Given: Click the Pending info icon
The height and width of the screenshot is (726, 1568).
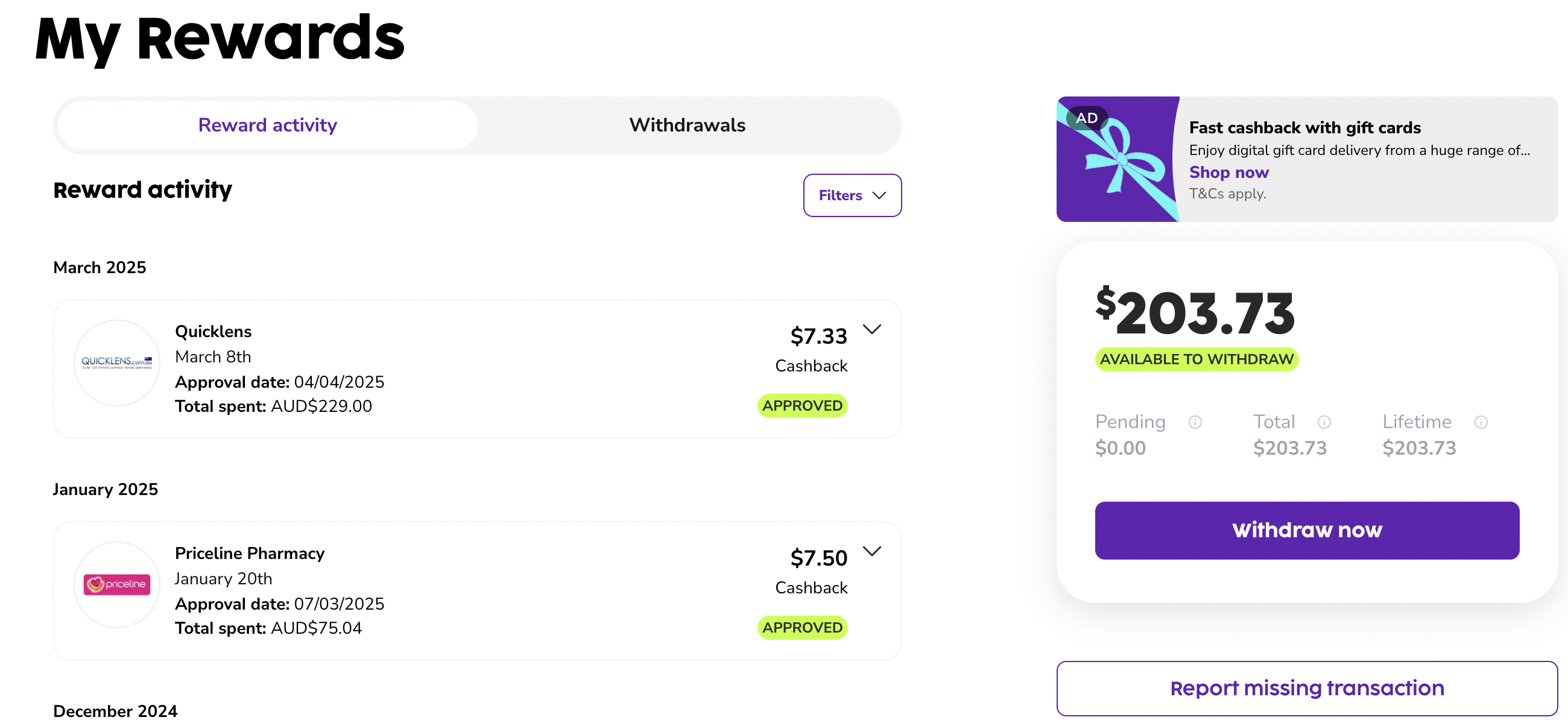Looking at the screenshot, I should click(x=1195, y=421).
